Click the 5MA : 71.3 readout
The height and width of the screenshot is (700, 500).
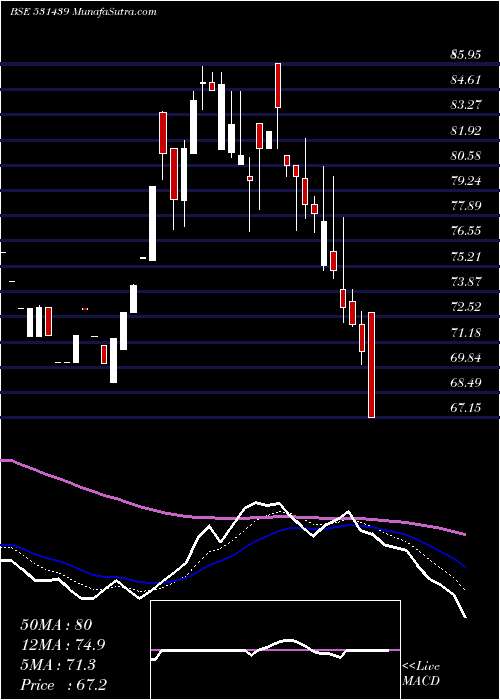tap(58, 665)
